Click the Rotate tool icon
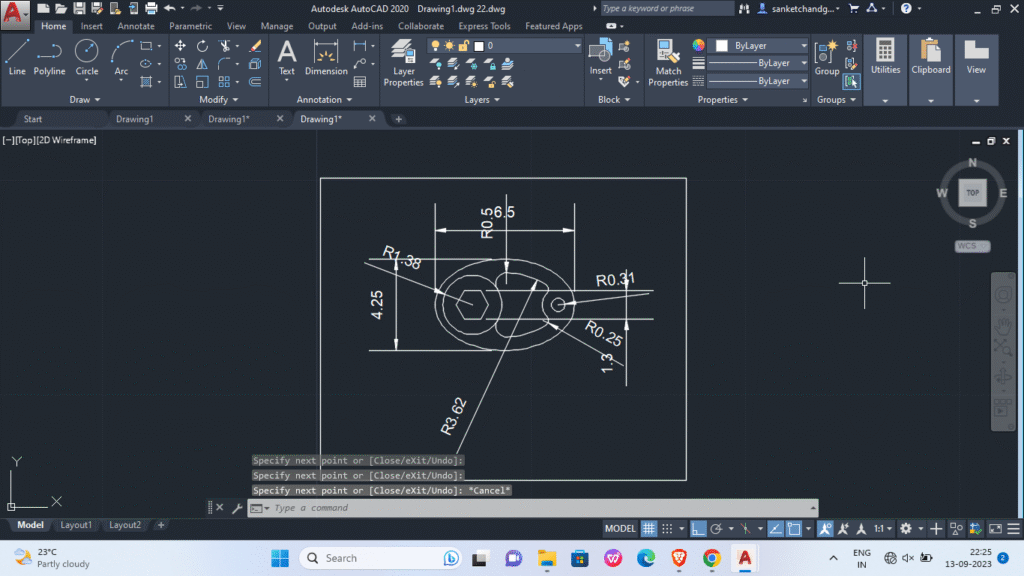 click(x=202, y=46)
